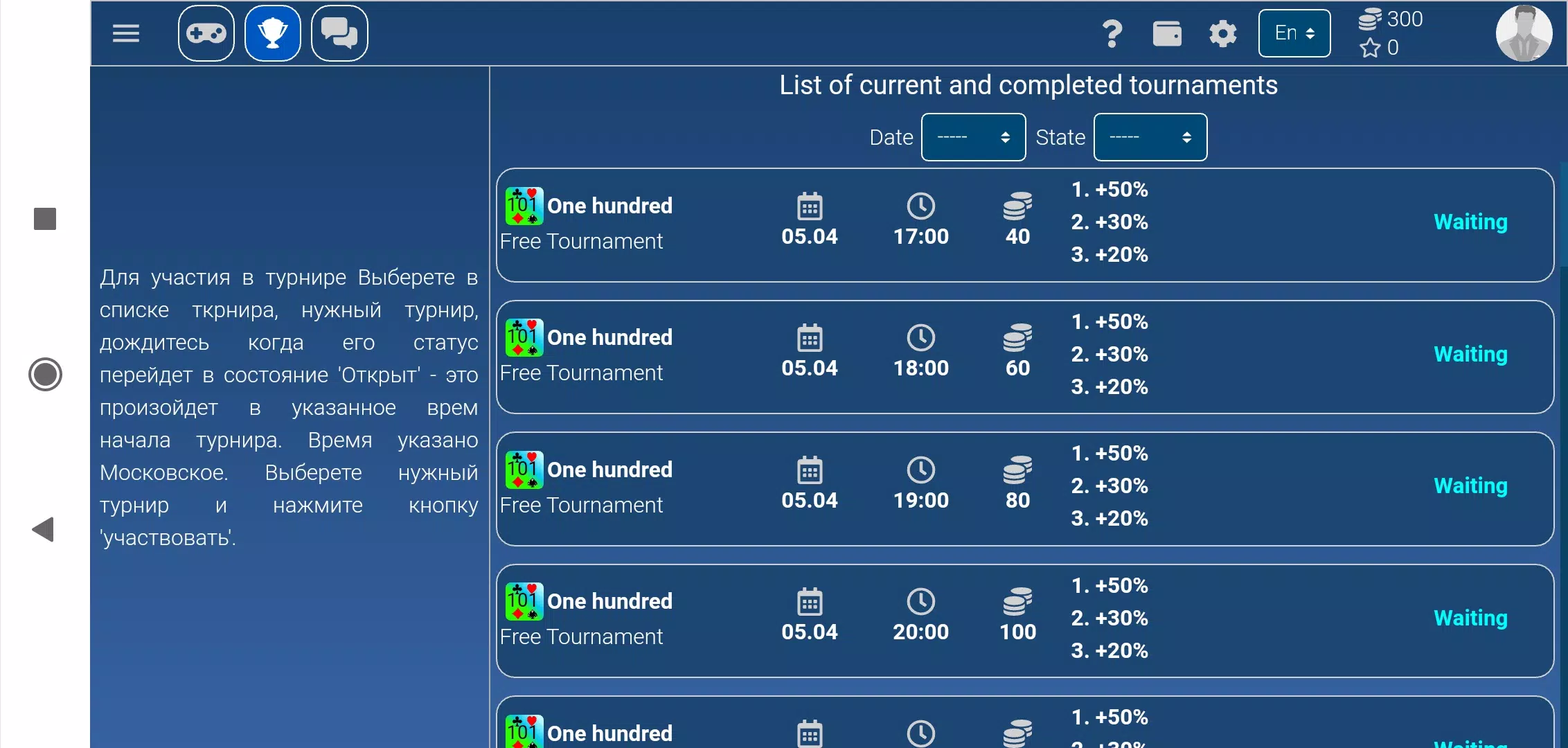Click the chat/messages icon
The image size is (1568, 748).
[x=339, y=33]
